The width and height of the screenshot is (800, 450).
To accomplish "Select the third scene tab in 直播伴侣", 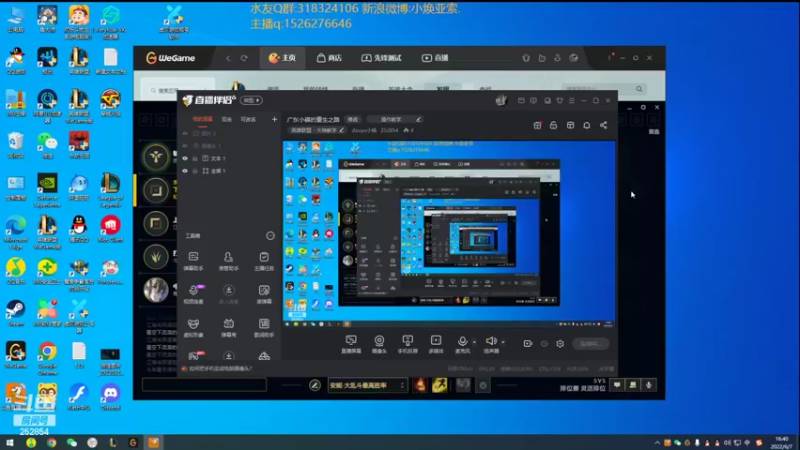I will pos(248,119).
